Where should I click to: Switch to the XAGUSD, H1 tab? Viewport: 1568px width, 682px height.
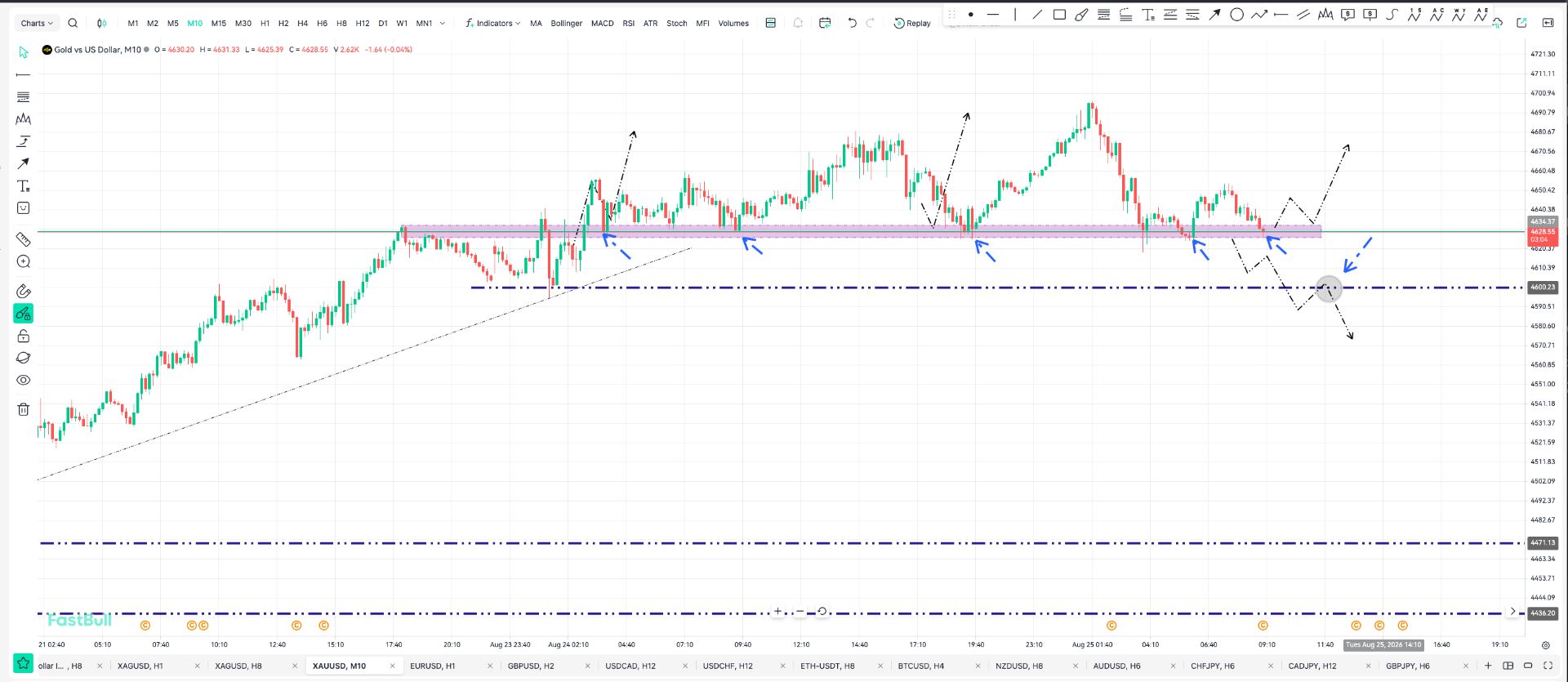(140, 666)
